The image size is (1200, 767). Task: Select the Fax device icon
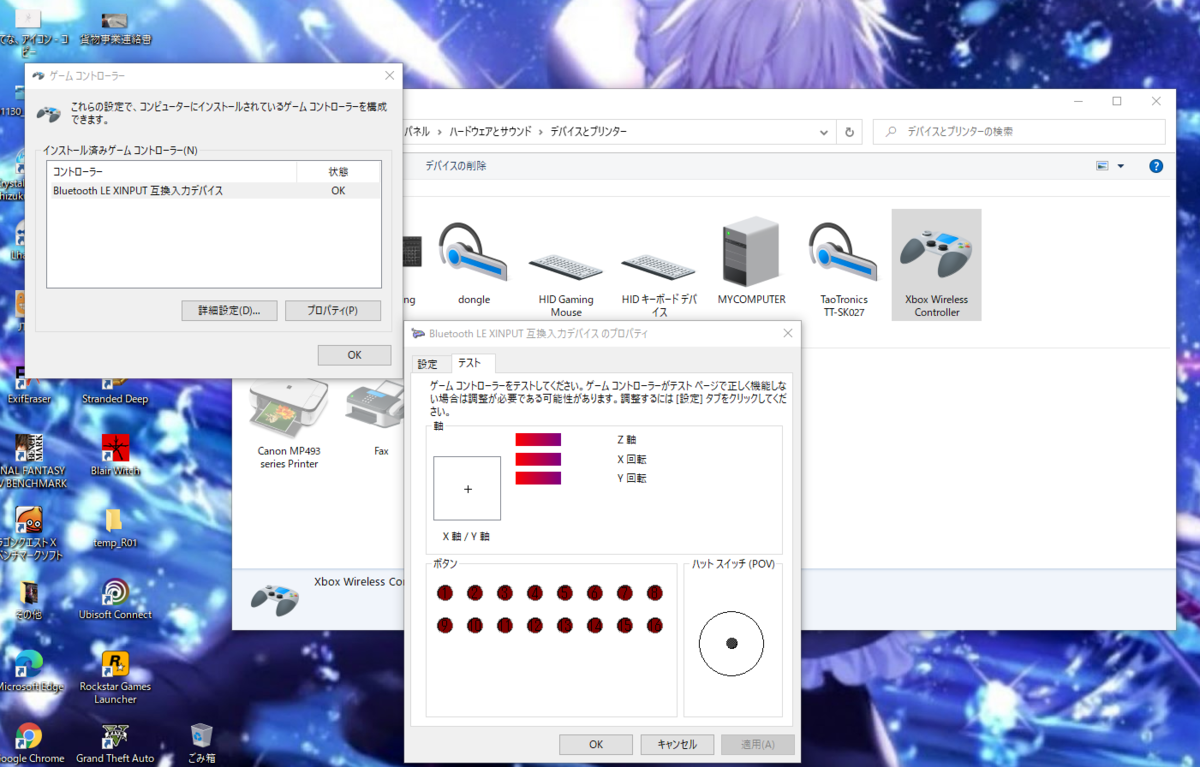[381, 420]
